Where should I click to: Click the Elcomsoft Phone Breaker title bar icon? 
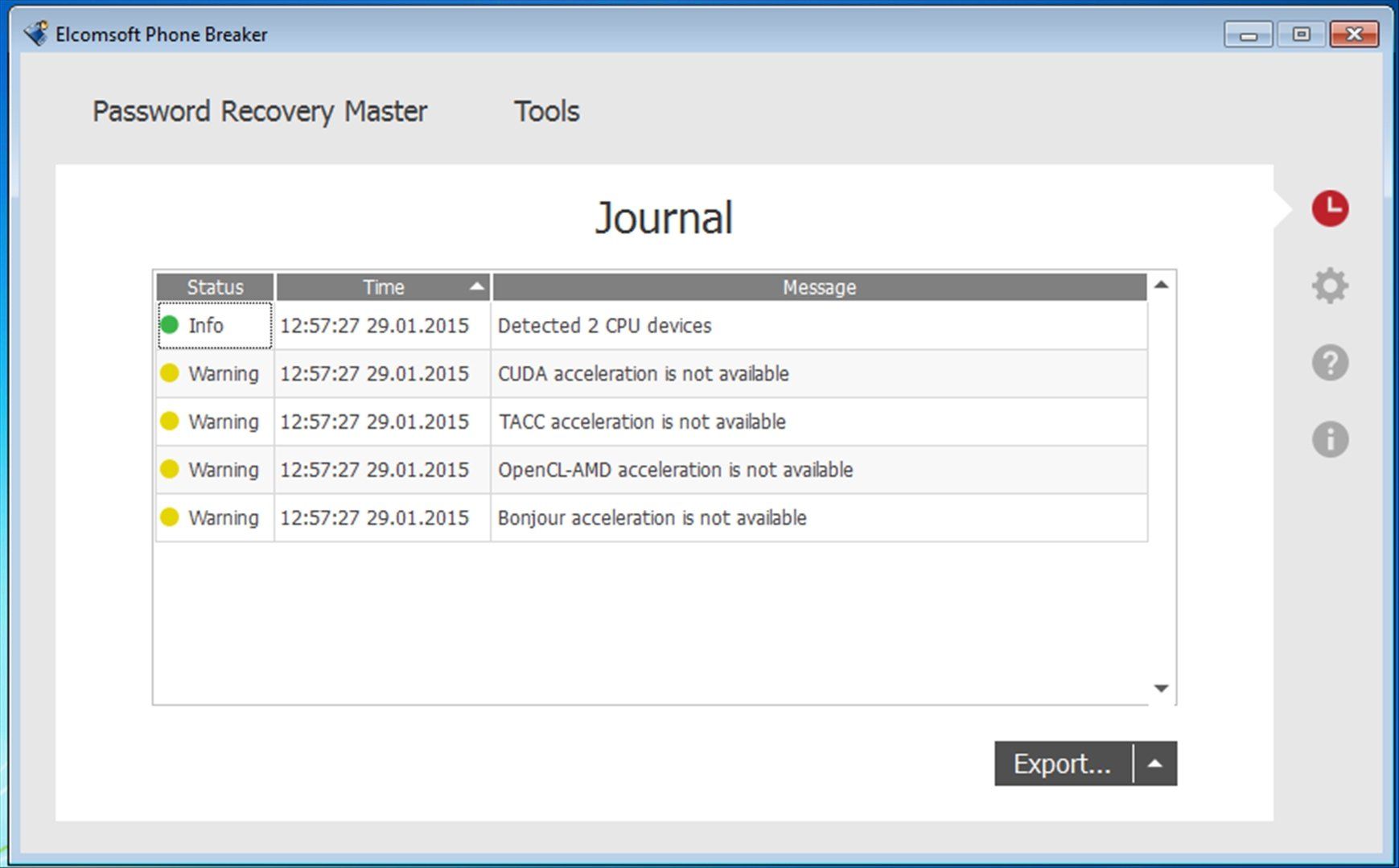coord(35,34)
